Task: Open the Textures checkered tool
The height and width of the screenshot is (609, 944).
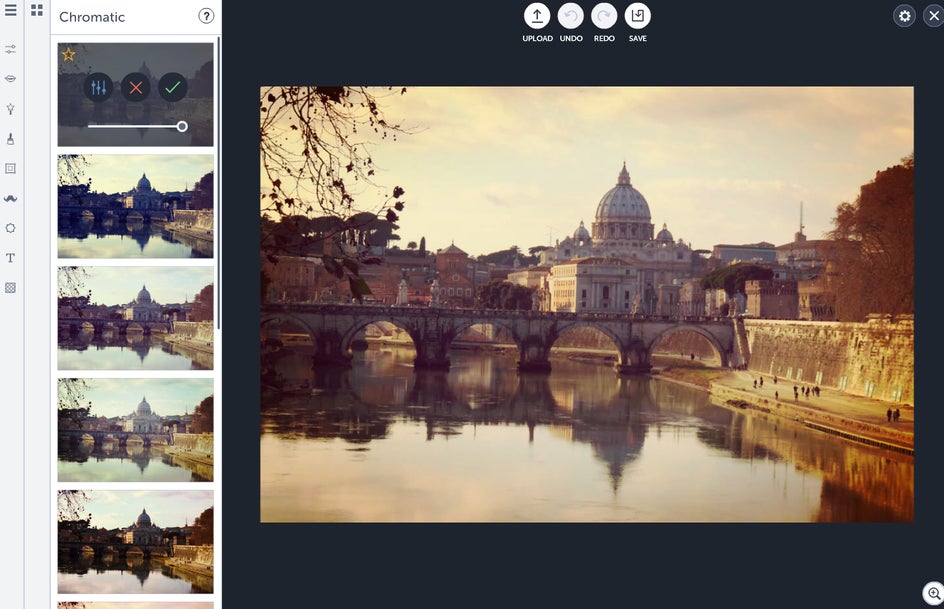Action: point(10,288)
